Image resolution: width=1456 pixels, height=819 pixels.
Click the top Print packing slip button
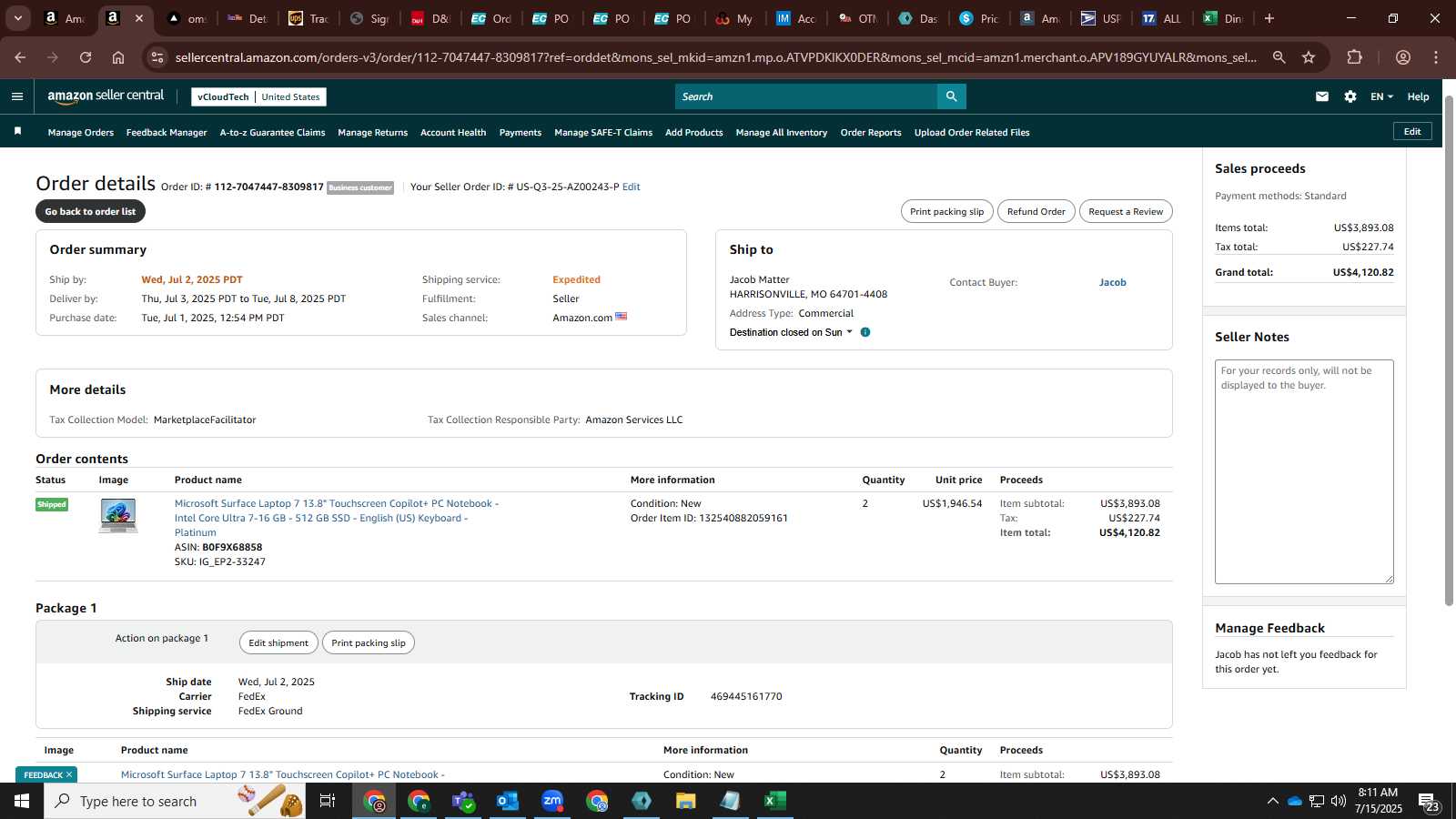tap(947, 211)
